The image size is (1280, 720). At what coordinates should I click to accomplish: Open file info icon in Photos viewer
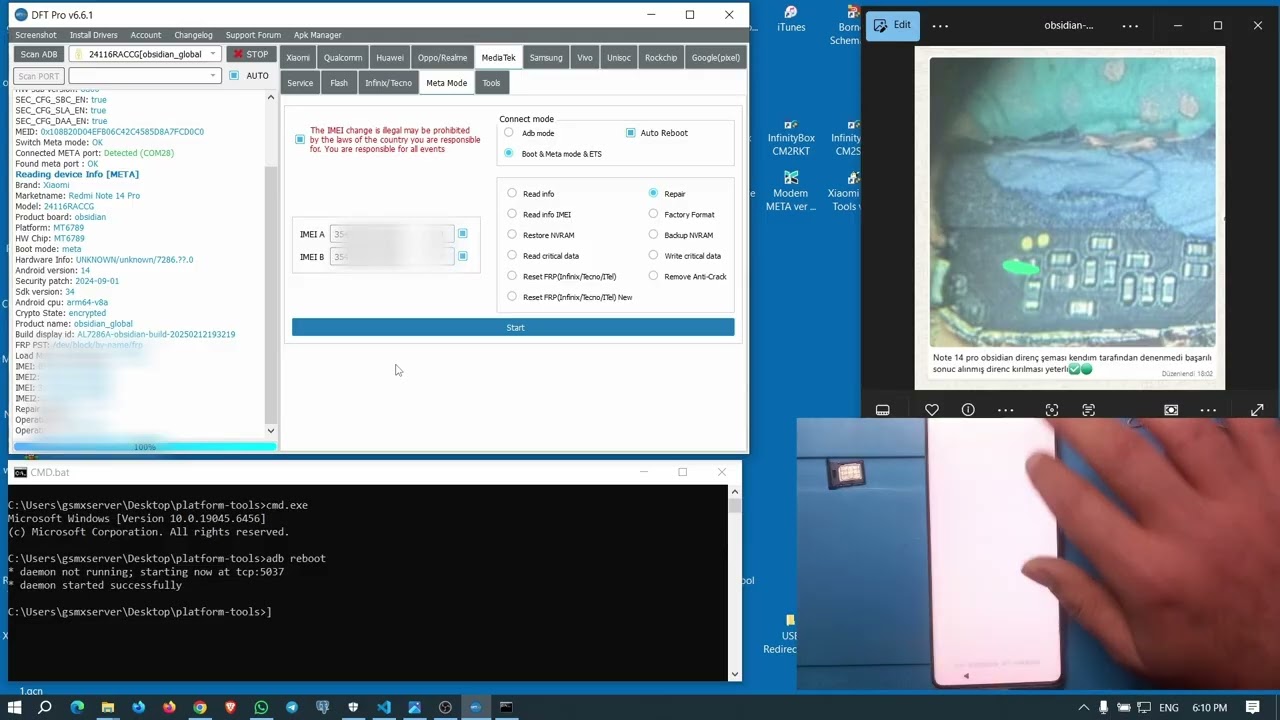pos(968,410)
